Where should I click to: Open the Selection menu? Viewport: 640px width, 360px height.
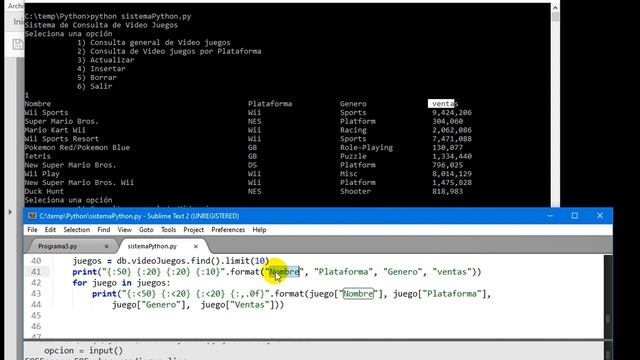76,230
